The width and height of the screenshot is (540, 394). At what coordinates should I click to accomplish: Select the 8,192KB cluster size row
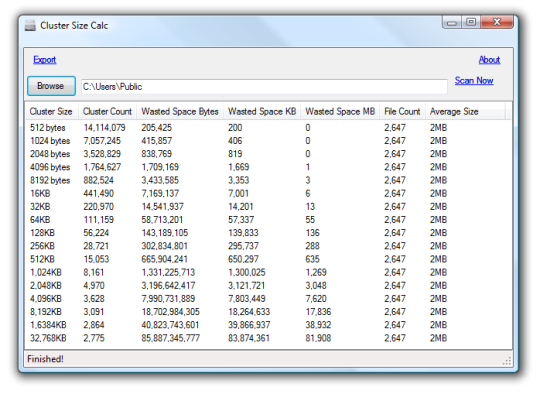[x=269, y=312]
